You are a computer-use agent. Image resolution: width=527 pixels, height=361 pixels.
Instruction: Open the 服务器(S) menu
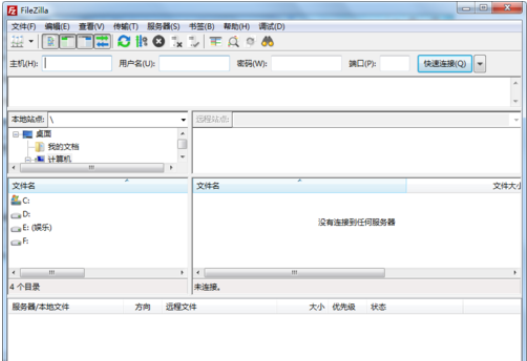[163, 27]
